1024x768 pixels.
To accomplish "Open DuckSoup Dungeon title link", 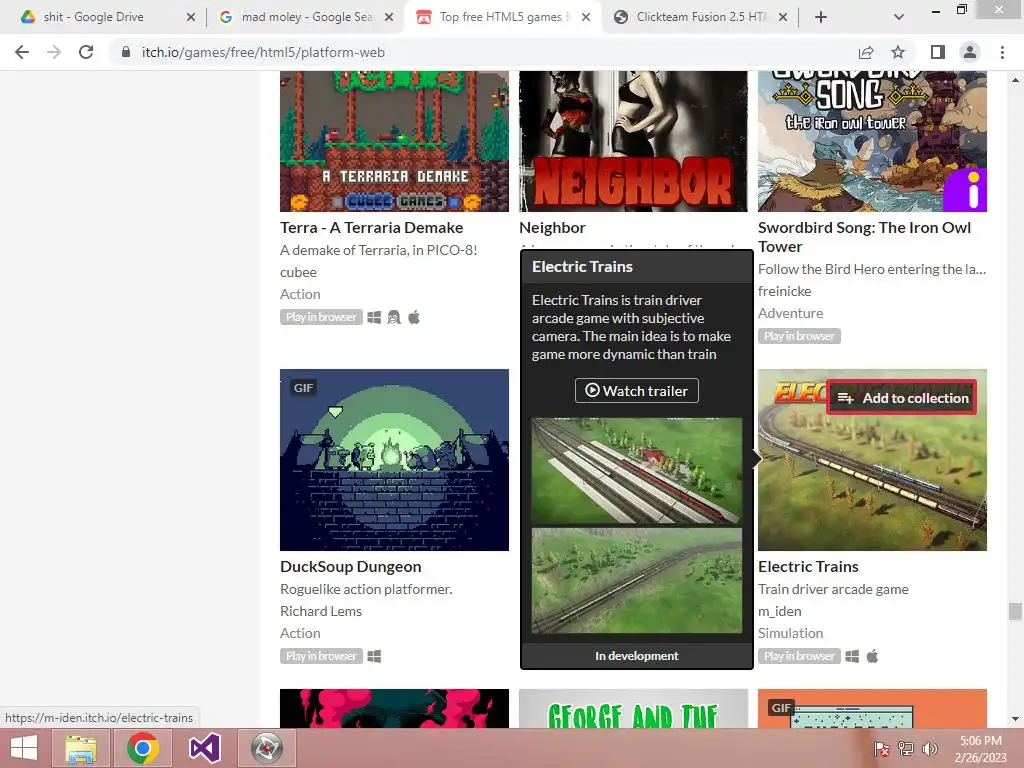I will coord(351,566).
